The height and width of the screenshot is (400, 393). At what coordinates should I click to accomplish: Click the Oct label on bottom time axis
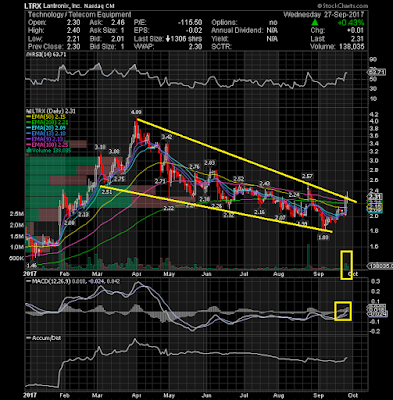pos(353,395)
